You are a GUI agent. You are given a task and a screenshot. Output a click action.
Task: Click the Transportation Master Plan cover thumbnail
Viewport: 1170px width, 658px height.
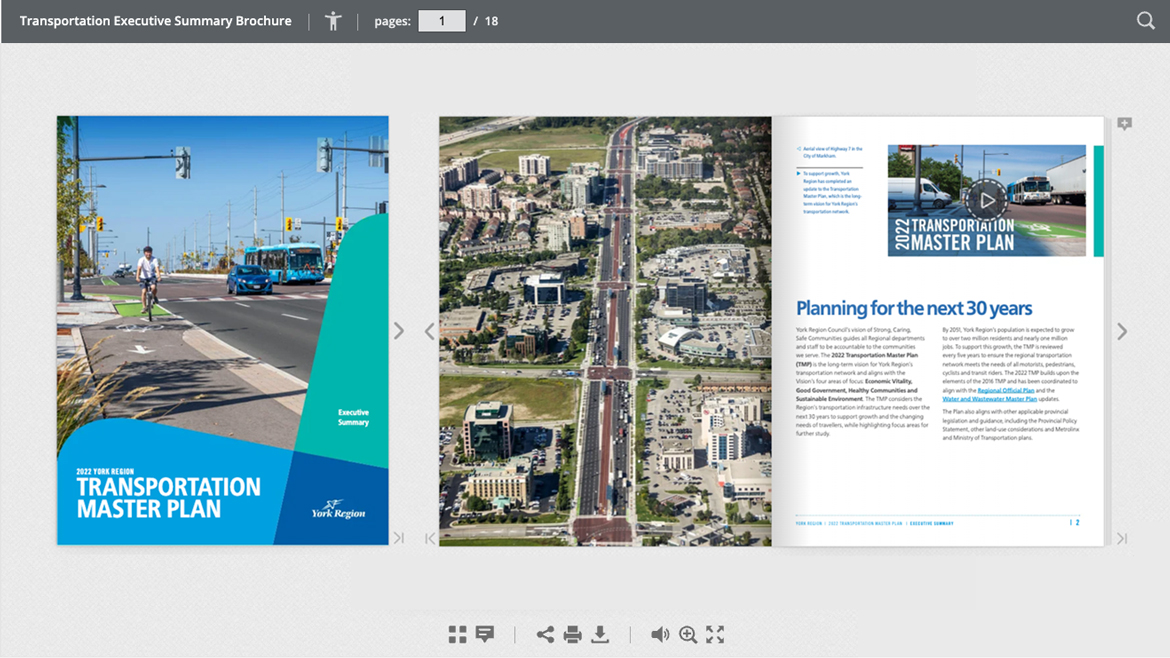tap(222, 330)
